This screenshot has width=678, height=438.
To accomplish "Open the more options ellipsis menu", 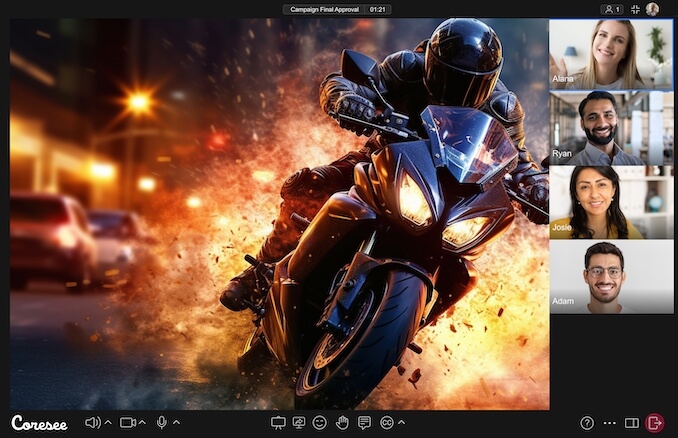I will pos(610,423).
